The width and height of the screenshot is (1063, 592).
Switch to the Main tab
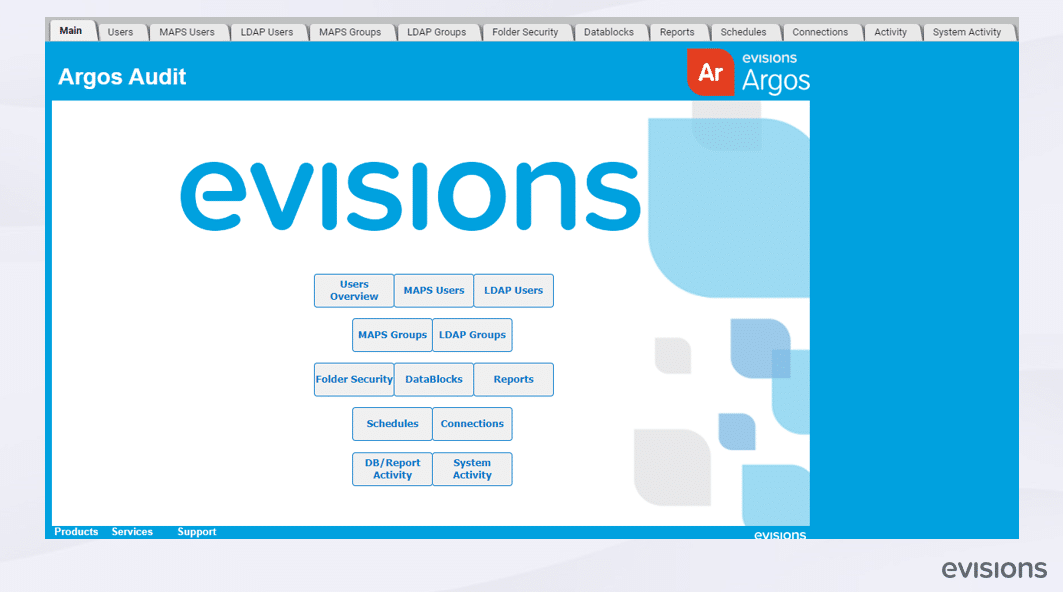[71, 31]
